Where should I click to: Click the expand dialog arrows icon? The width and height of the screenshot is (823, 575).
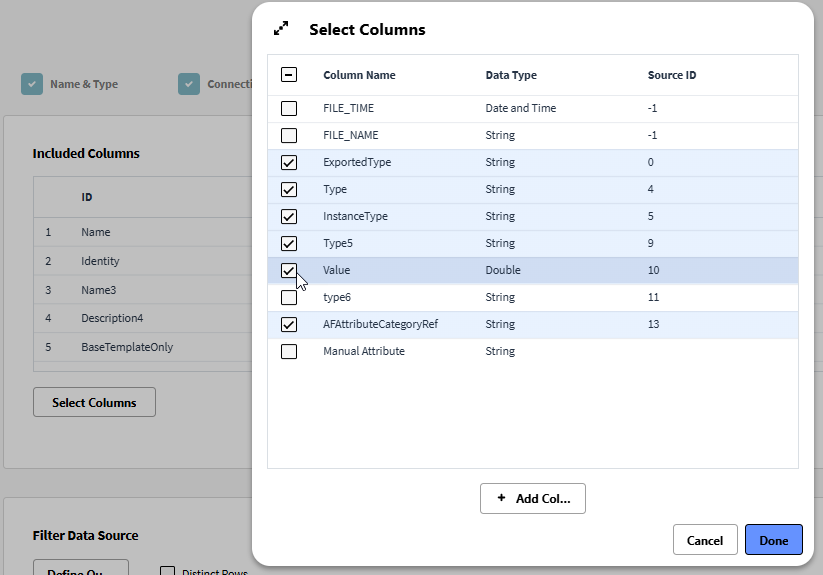(281, 29)
